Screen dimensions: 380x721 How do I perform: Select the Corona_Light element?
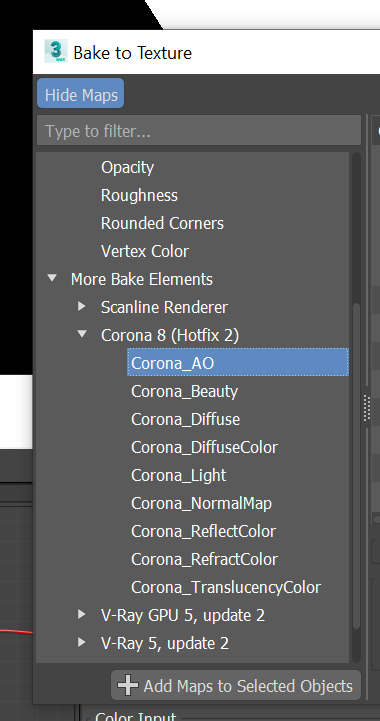click(x=178, y=475)
